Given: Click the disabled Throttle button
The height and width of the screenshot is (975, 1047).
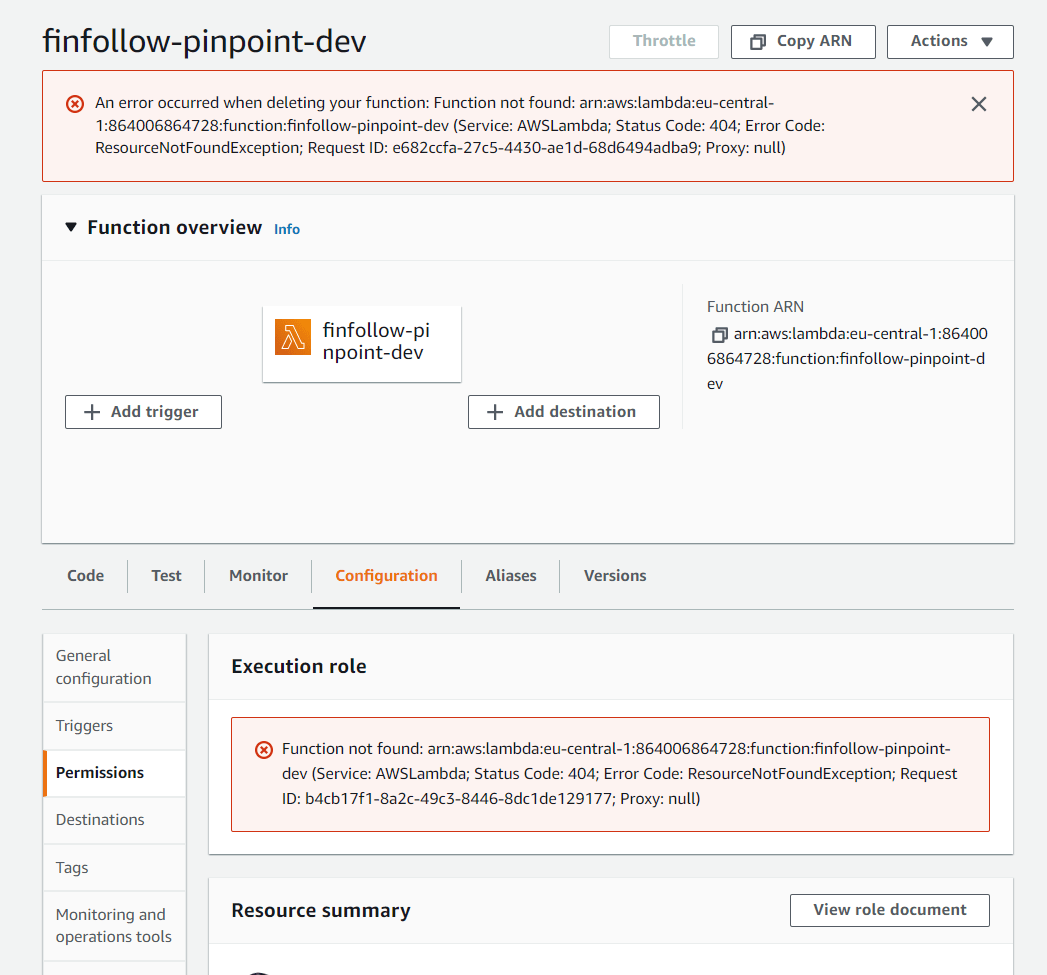Looking at the screenshot, I should [x=663, y=41].
